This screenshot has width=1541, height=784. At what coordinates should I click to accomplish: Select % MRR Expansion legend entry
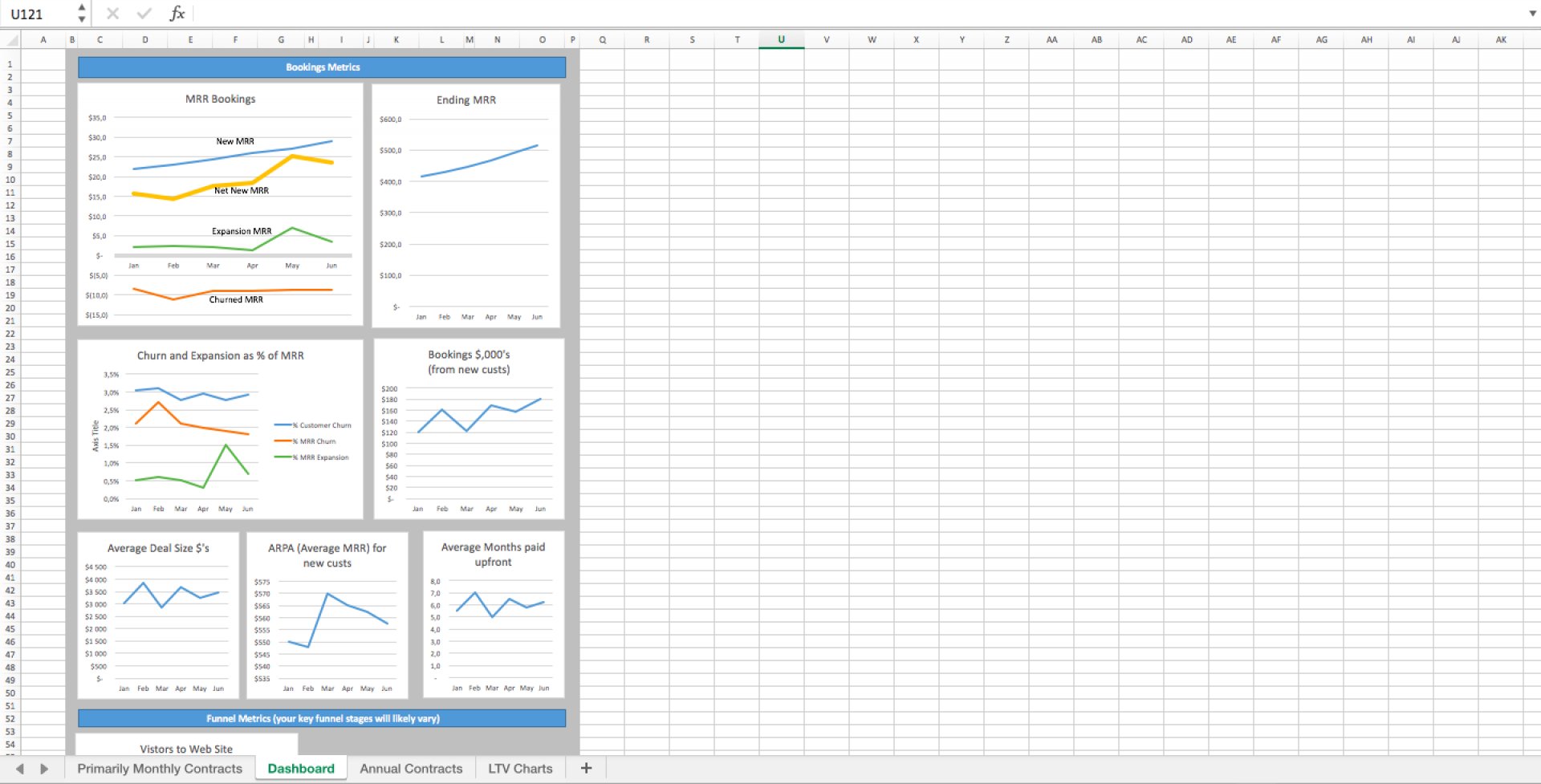click(311, 457)
